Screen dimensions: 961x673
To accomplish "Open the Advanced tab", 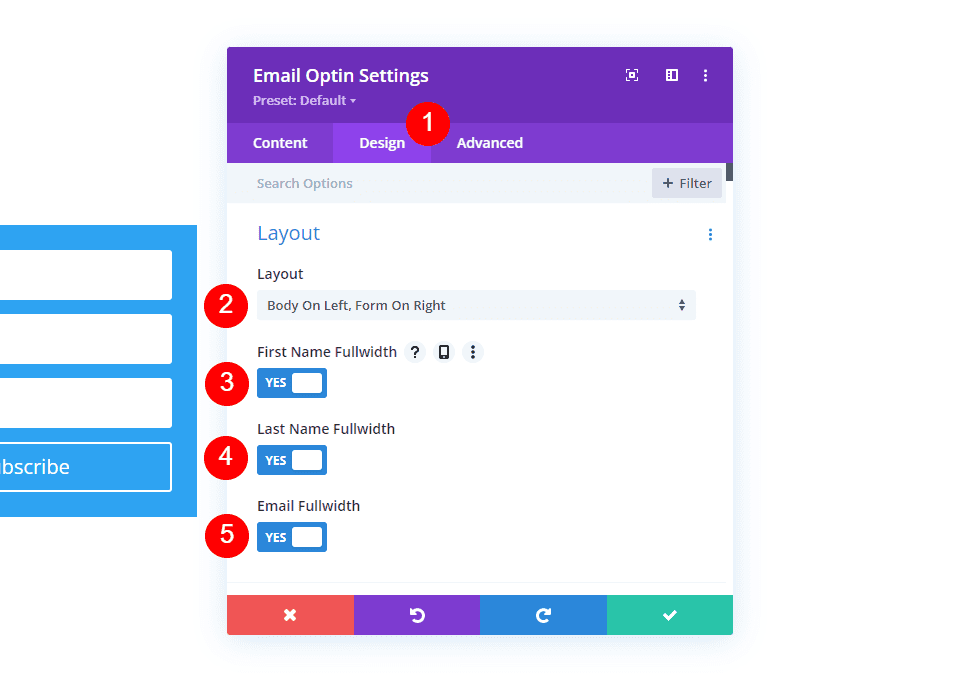I will [489, 142].
